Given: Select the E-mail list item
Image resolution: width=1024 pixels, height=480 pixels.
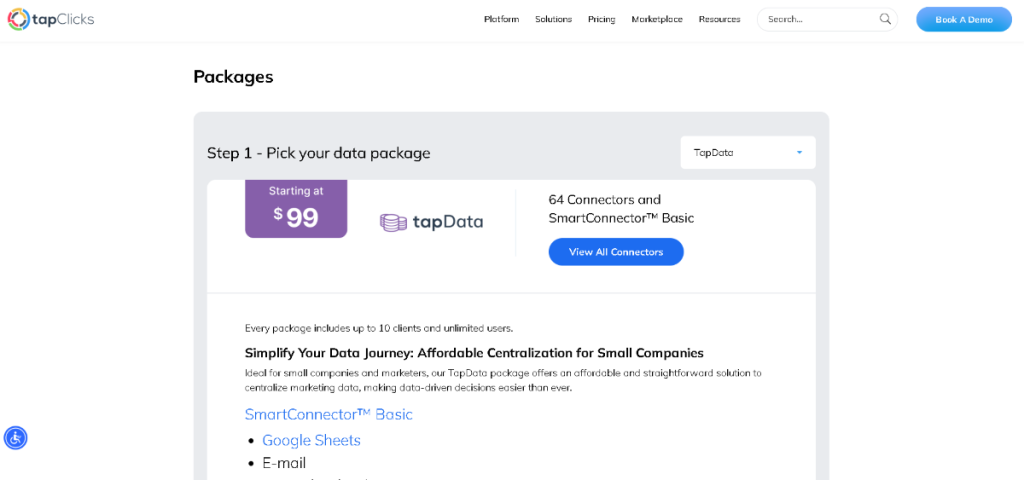Looking at the screenshot, I should pos(284,463).
